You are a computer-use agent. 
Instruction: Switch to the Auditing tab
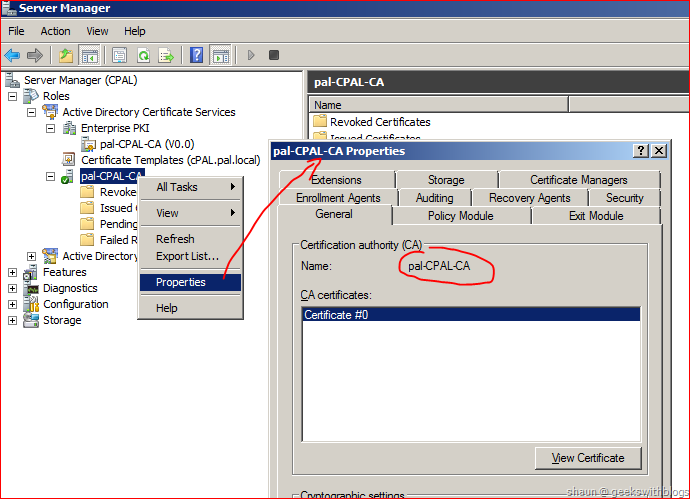coord(435,198)
